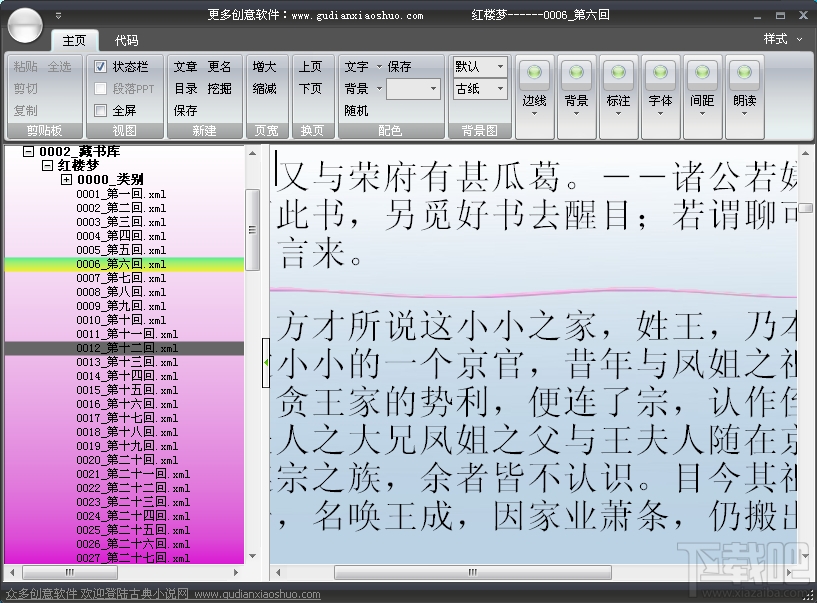The width and height of the screenshot is (817, 603).
Task: Click 保存 in the 新建 group
Action: 185,110
